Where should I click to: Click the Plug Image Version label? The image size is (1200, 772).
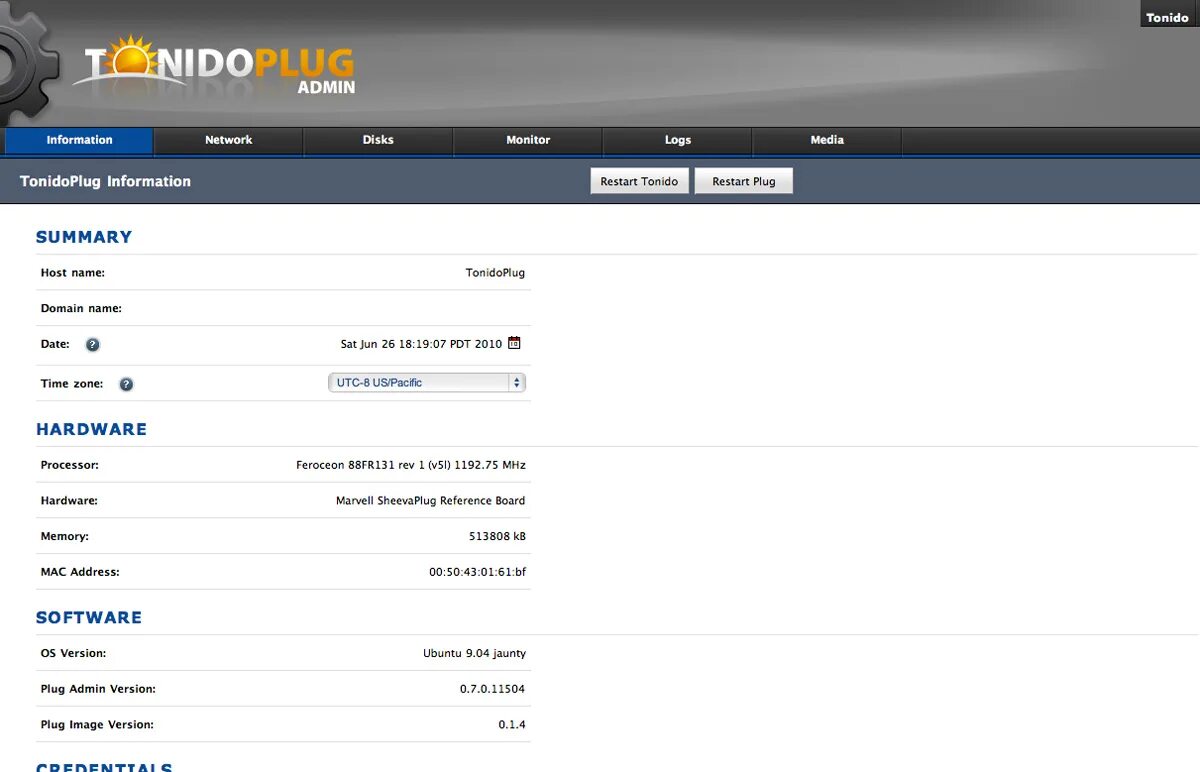tap(97, 725)
